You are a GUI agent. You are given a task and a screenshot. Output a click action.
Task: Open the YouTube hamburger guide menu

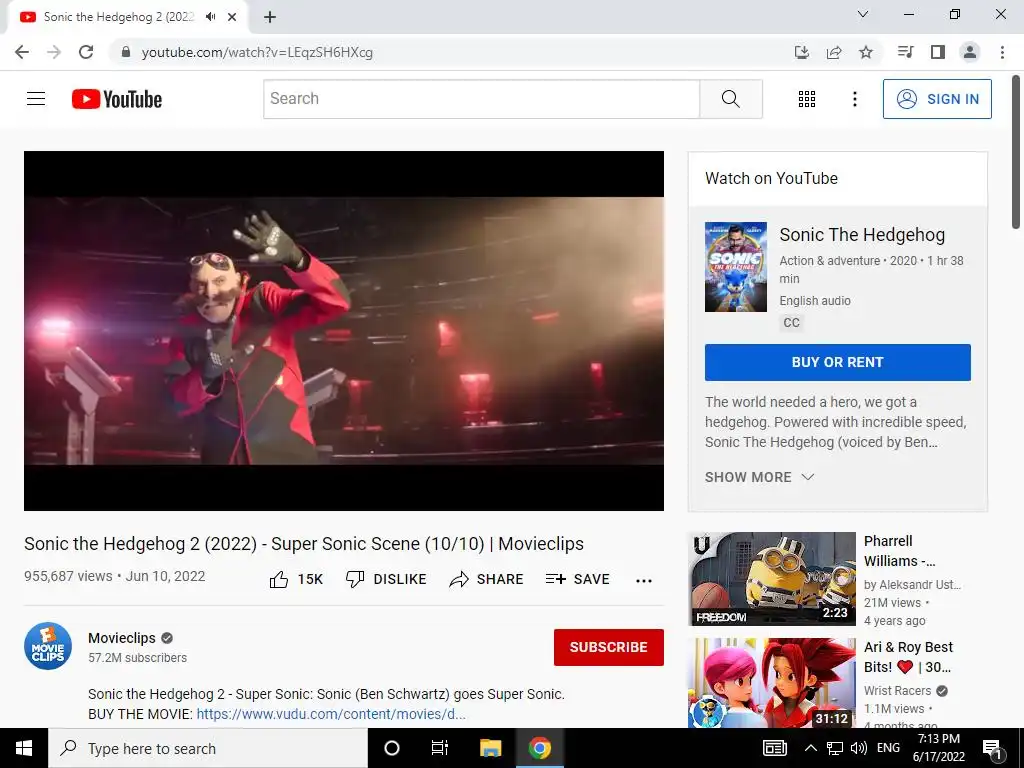pos(36,99)
